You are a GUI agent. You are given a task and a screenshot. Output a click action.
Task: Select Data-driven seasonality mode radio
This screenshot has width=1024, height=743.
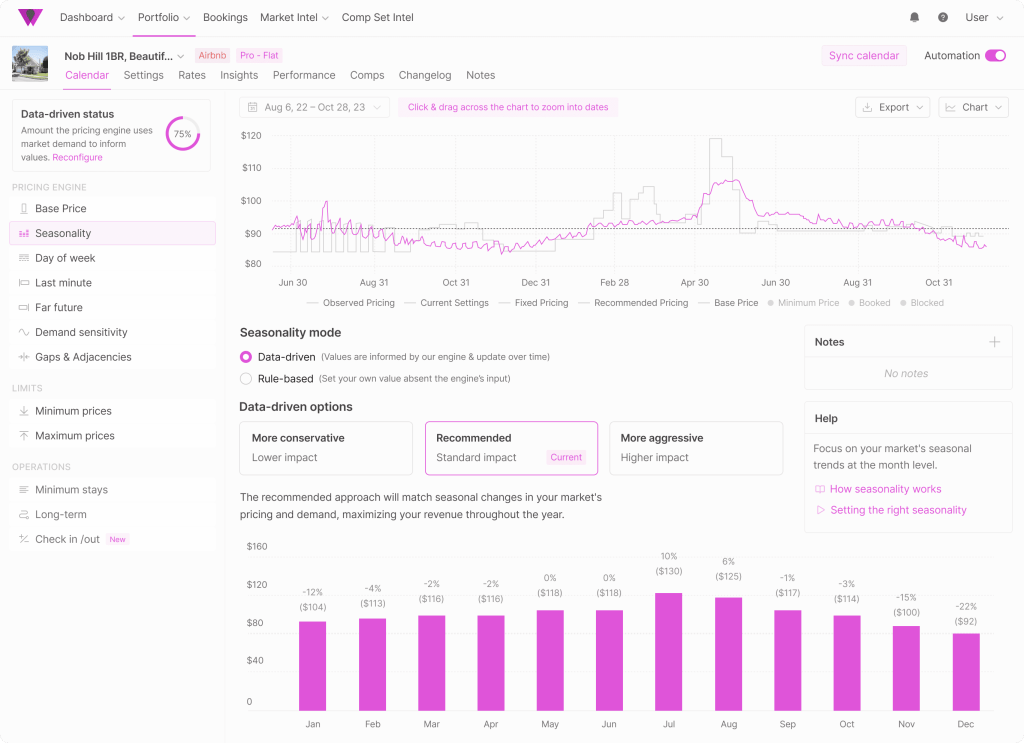pos(246,357)
